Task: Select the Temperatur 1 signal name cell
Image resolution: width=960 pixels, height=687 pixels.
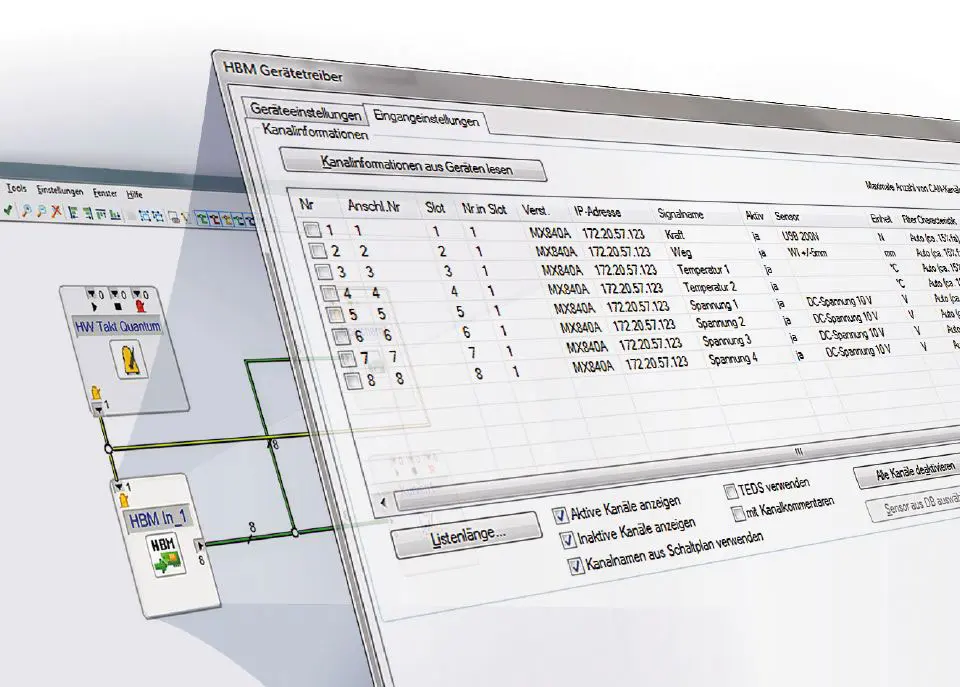Action: (x=703, y=269)
